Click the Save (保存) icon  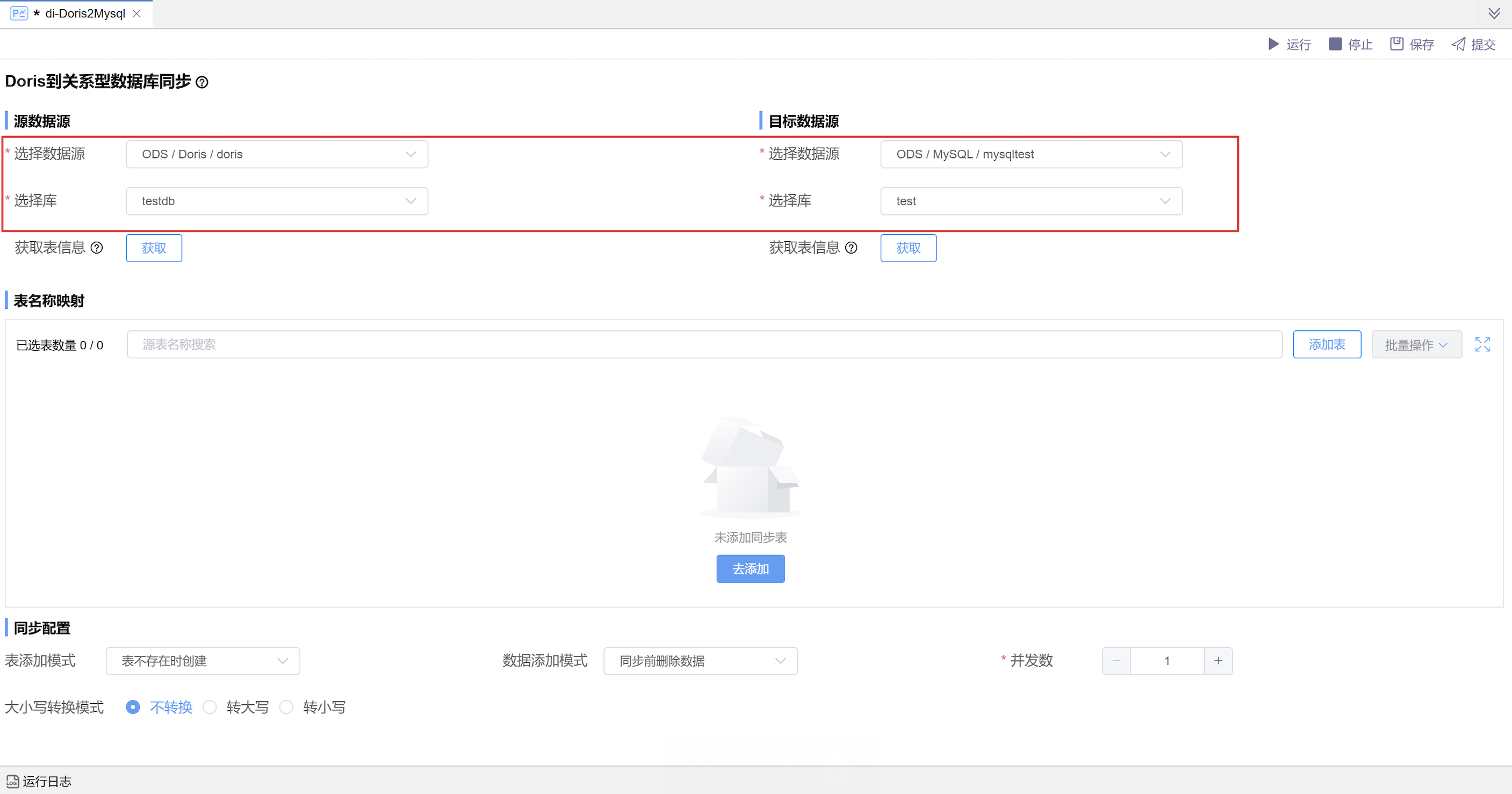tap(1396, 44)
